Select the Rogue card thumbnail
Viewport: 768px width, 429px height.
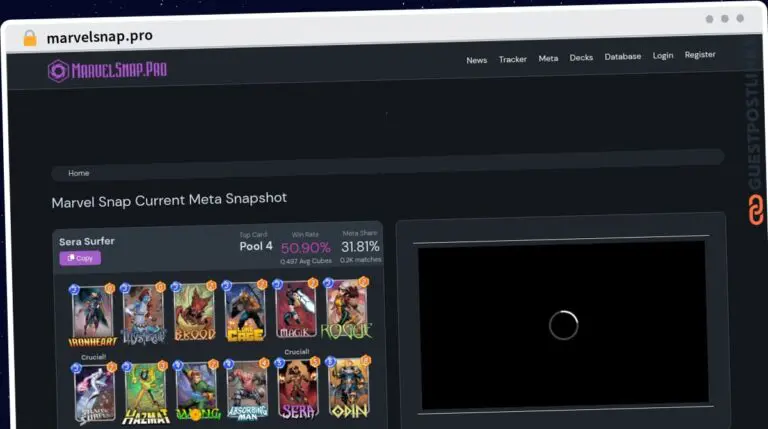point(347,310)
